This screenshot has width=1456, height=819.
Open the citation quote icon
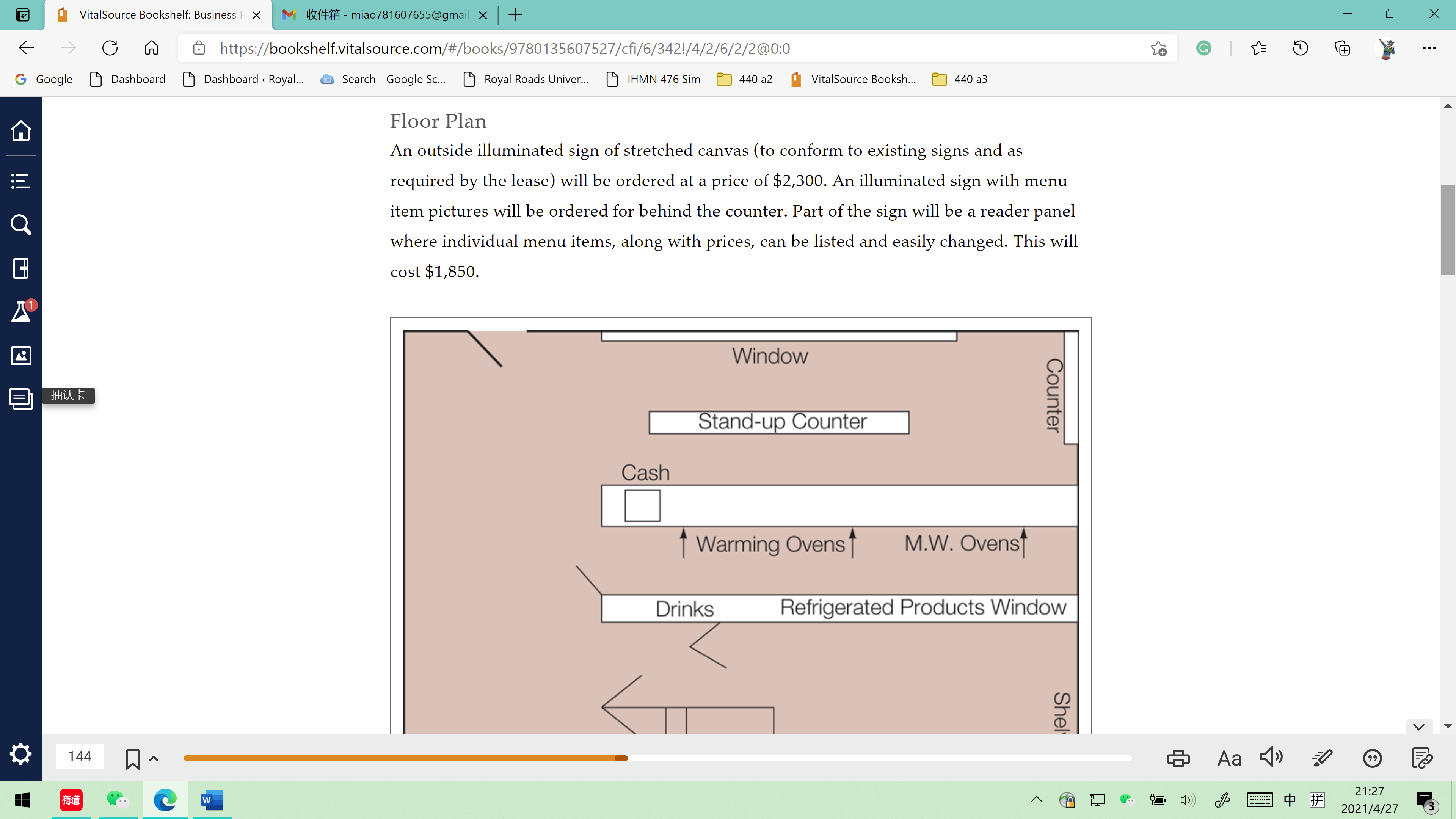[x=1372, y=758]
